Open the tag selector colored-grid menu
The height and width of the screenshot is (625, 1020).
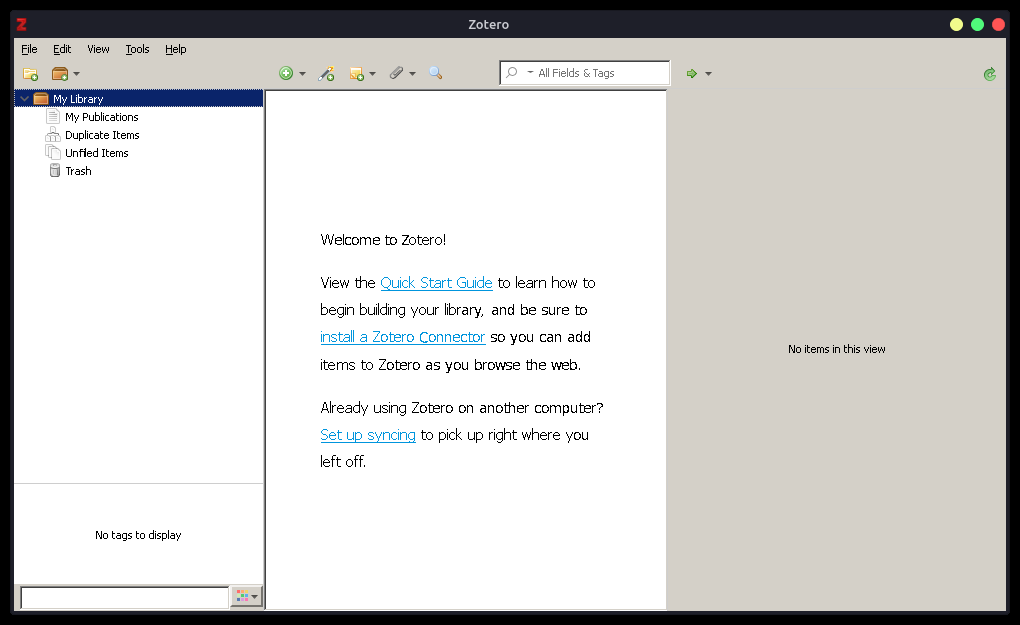point(246,597)
